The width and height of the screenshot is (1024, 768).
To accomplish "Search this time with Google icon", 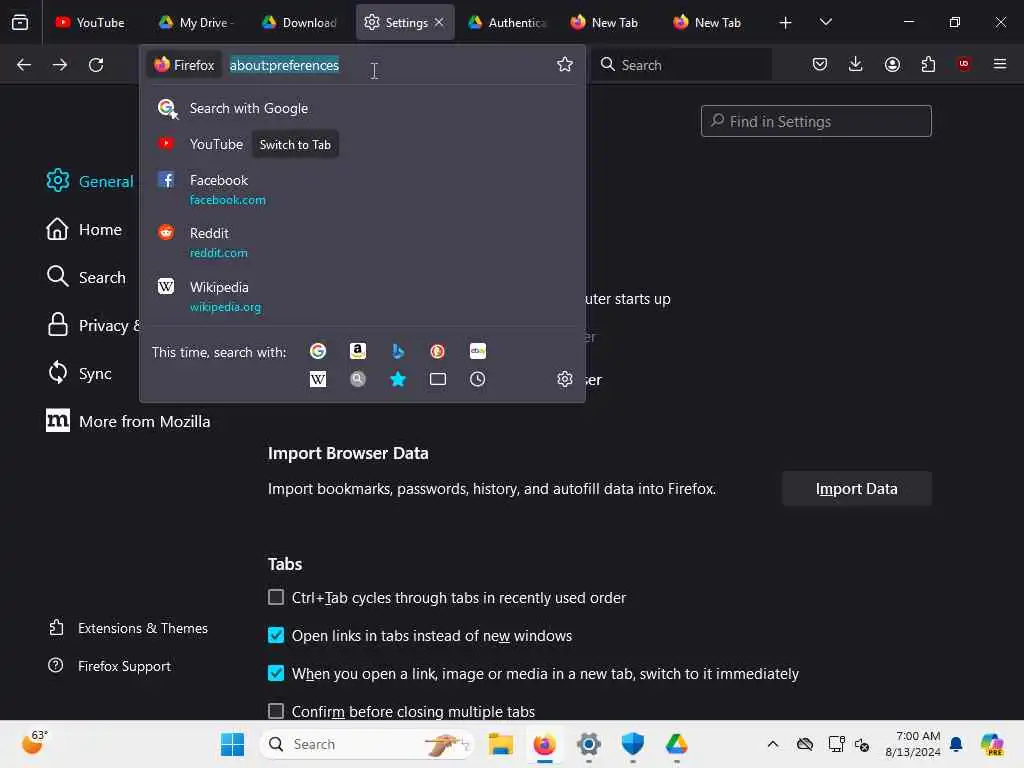I will point(318,351).
